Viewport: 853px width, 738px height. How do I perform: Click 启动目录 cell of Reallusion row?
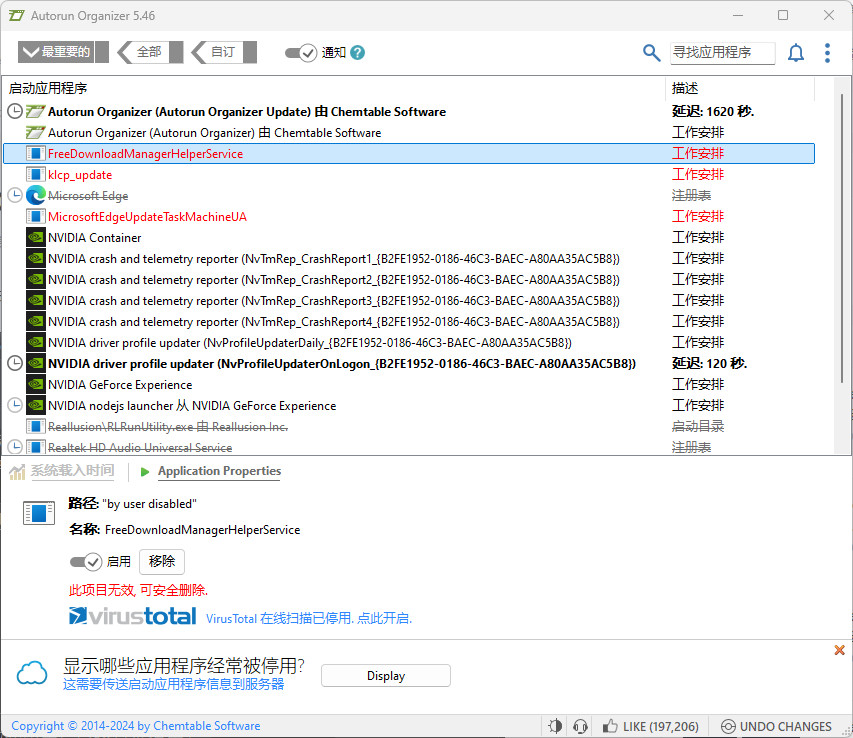[697, 426]
